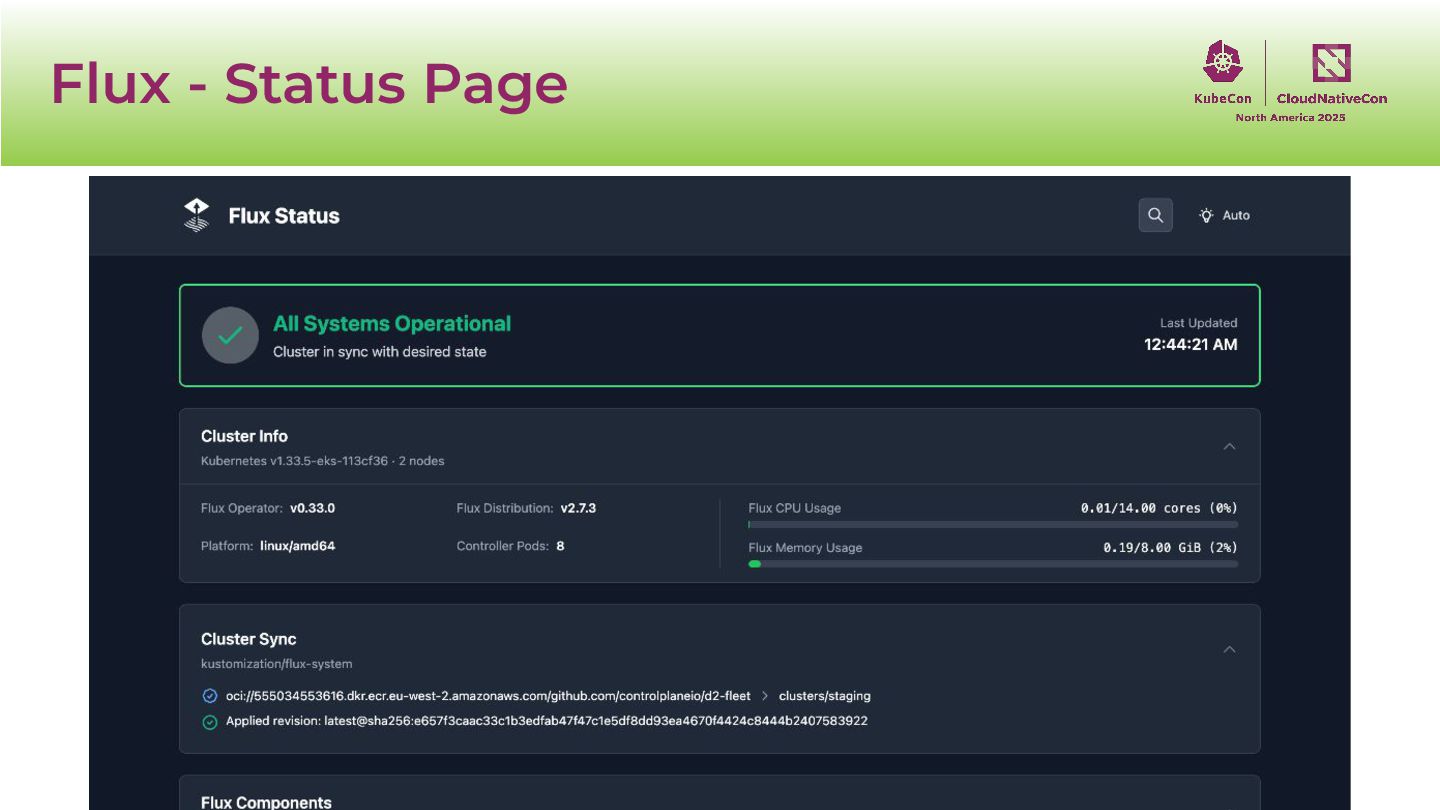Click the Flux logo icon

coord(197,215)
